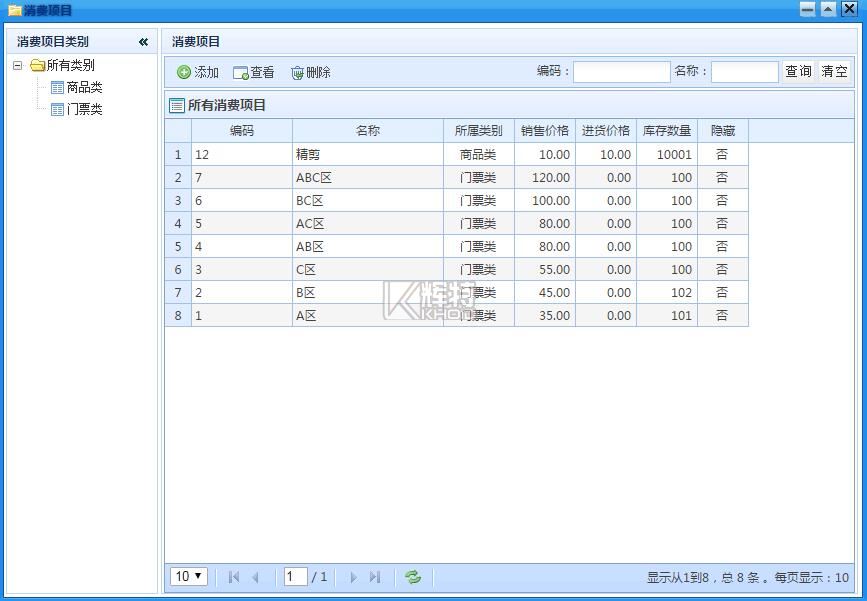Select the 商品类 category in tree
The width and height of the screenshot is (867, 601).
(84, 88)
